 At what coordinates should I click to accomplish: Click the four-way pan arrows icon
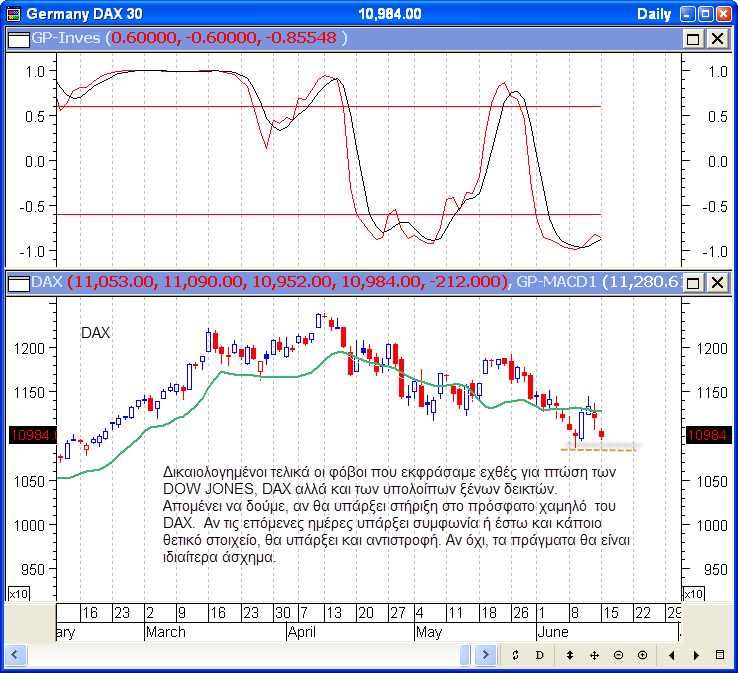tap(594, 655)
